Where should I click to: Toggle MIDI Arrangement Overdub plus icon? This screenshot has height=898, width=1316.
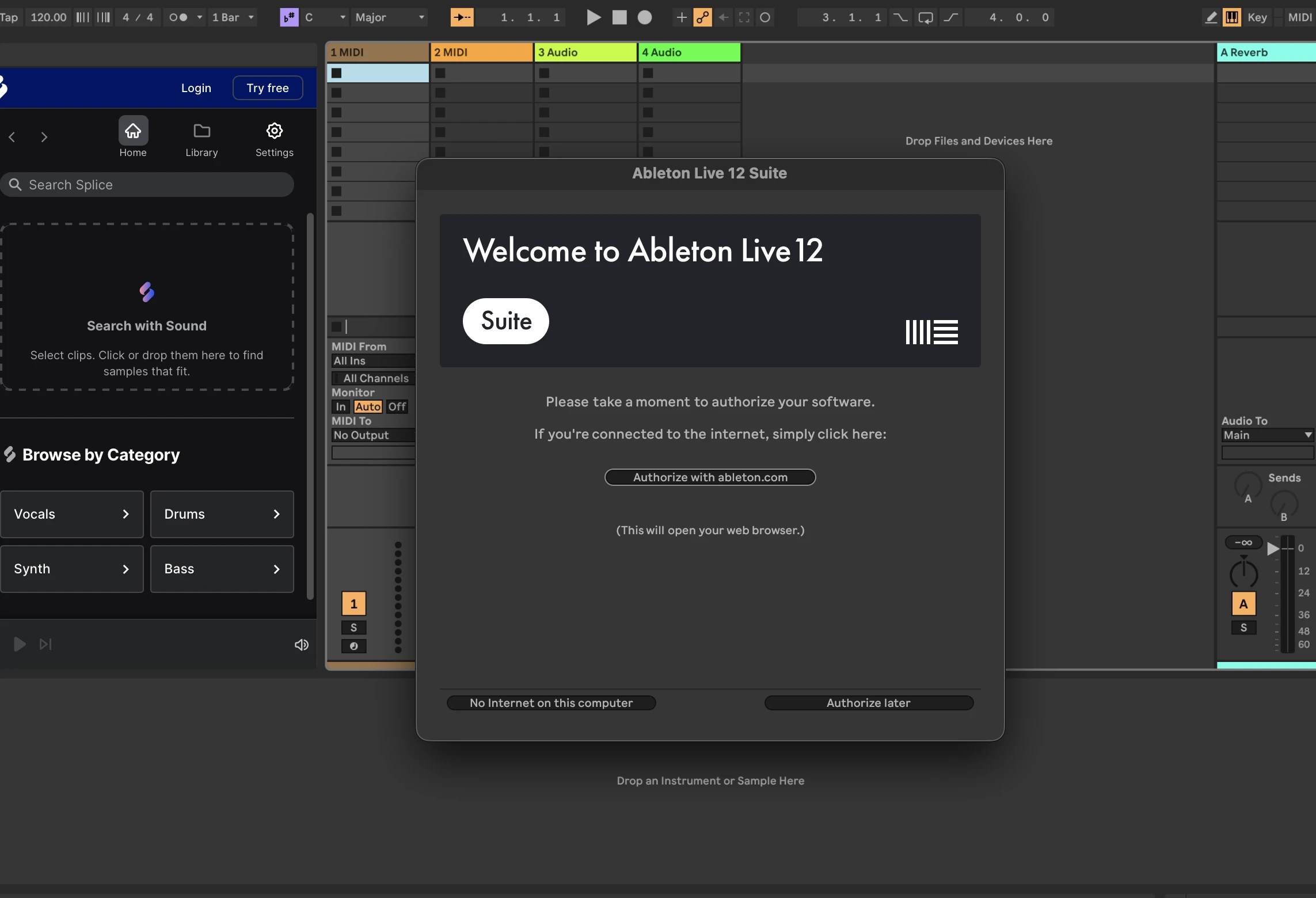(x=682, y=17)
